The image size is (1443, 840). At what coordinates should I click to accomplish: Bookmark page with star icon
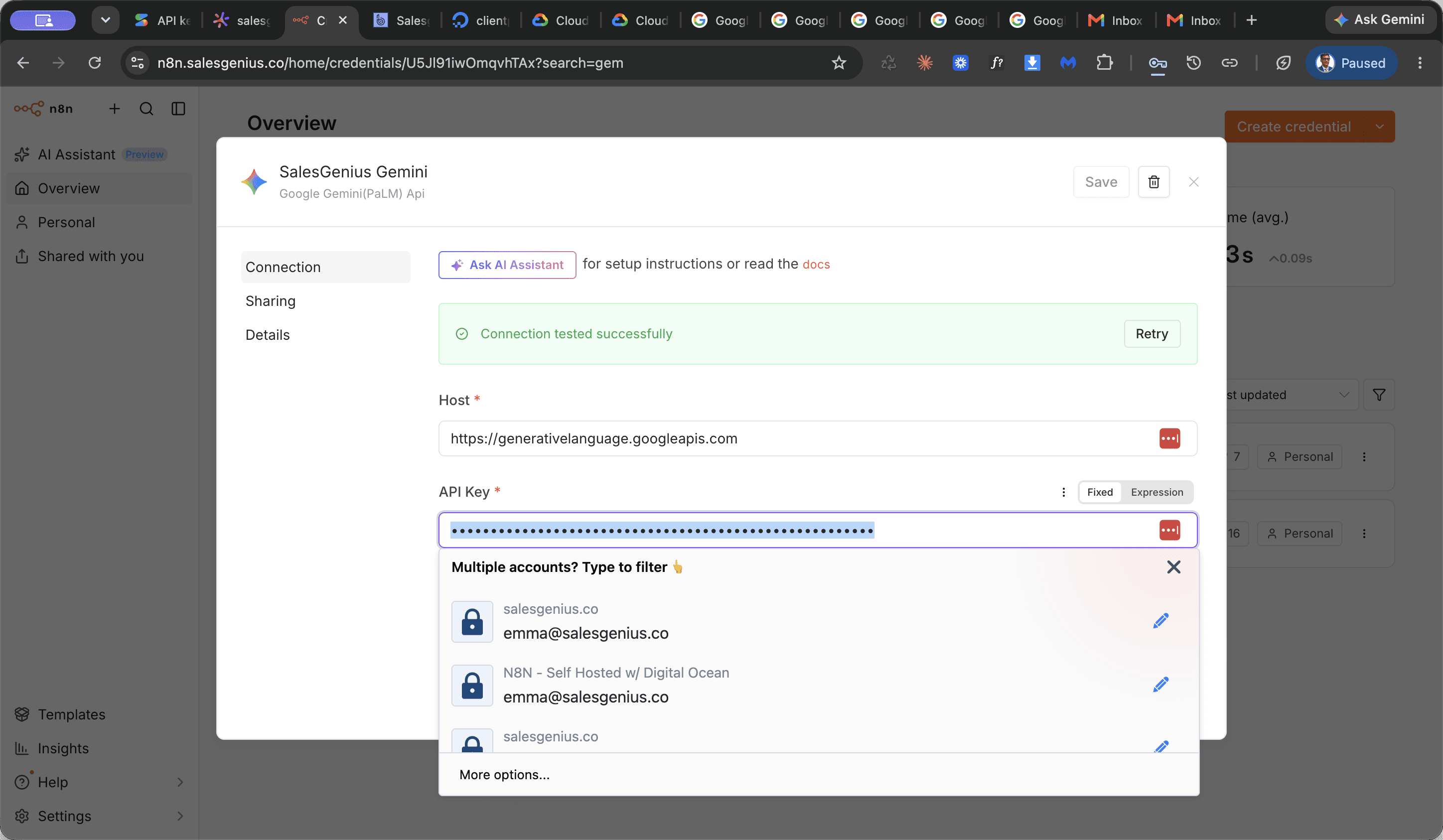[839, 63]
